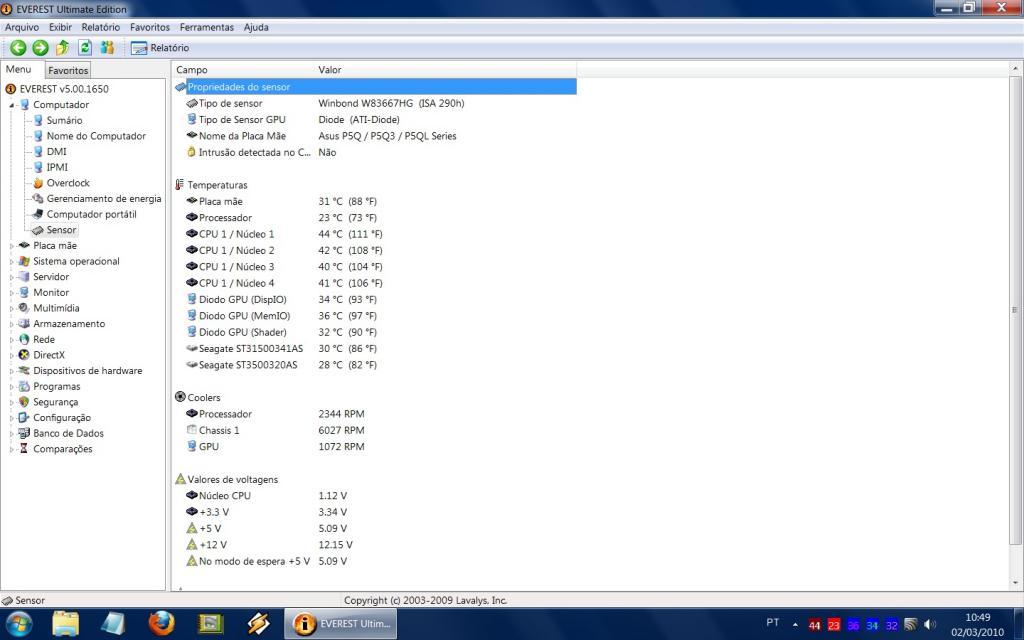
Task: Open the Ferramentas menu
Action: pos(206,27)
